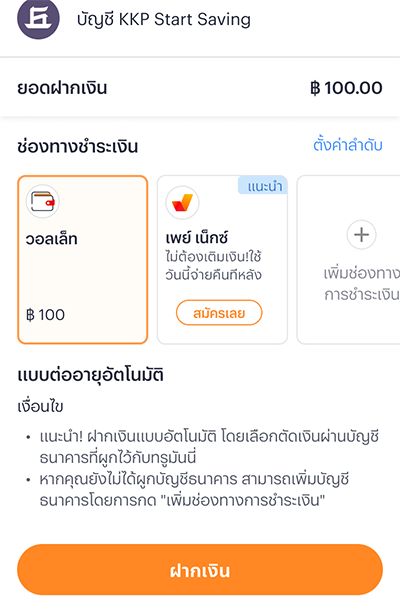
Task: Select the wallet icon in วอลเล็ท card
Action: click(42, 201)
